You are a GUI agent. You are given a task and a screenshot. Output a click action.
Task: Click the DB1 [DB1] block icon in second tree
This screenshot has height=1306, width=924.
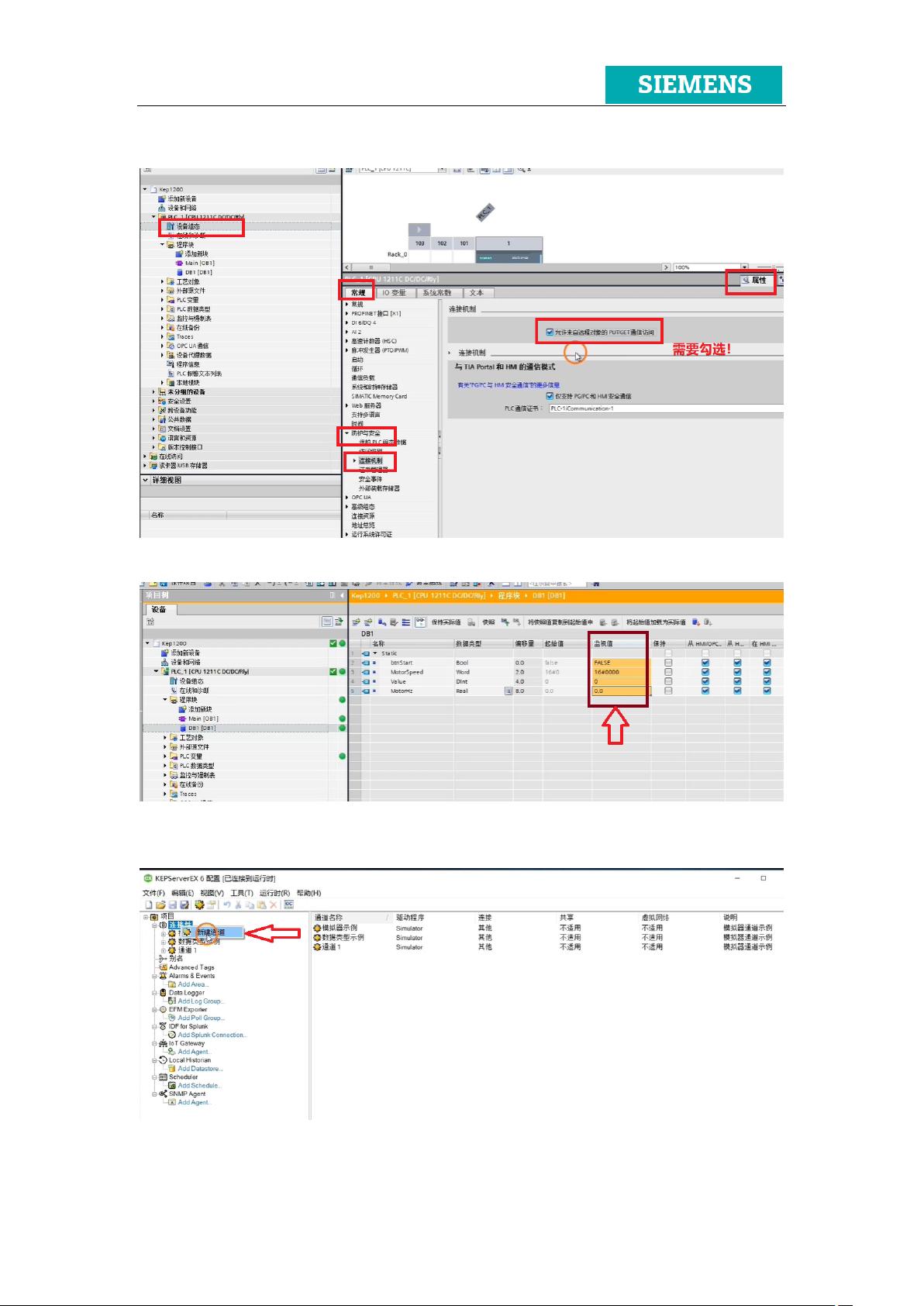(x=183, y=729)
